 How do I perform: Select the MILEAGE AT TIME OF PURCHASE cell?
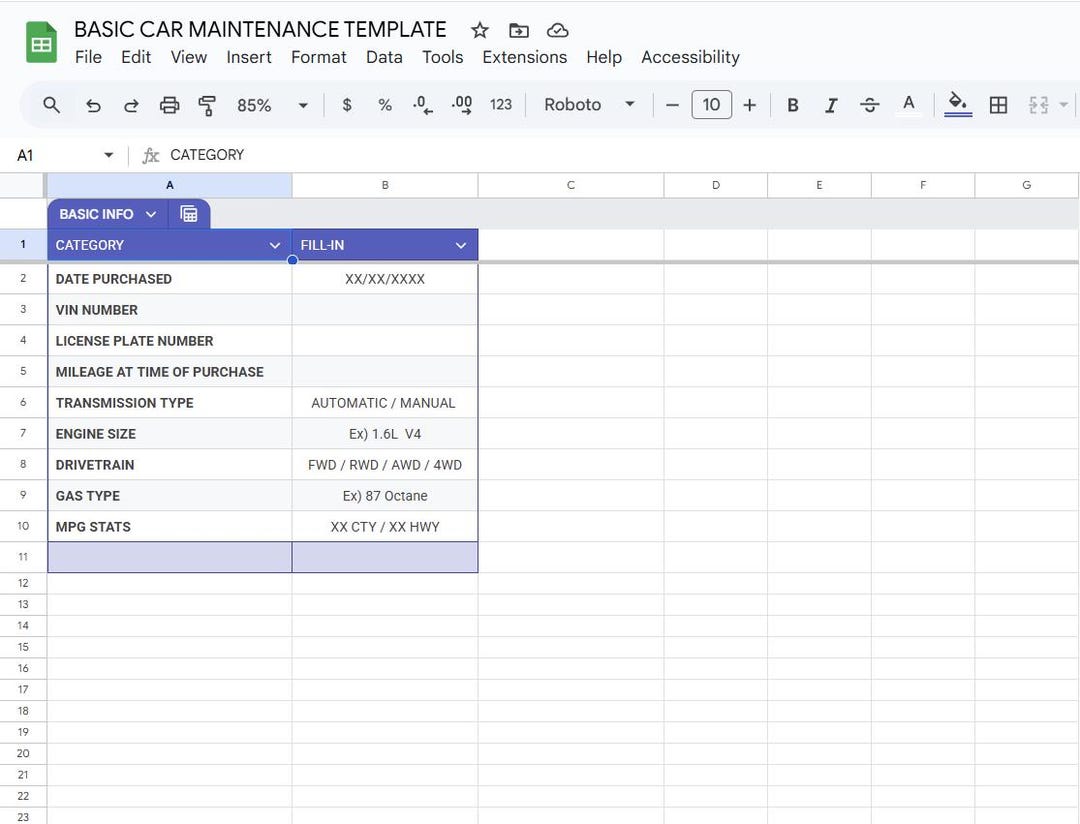click(169, 372)
